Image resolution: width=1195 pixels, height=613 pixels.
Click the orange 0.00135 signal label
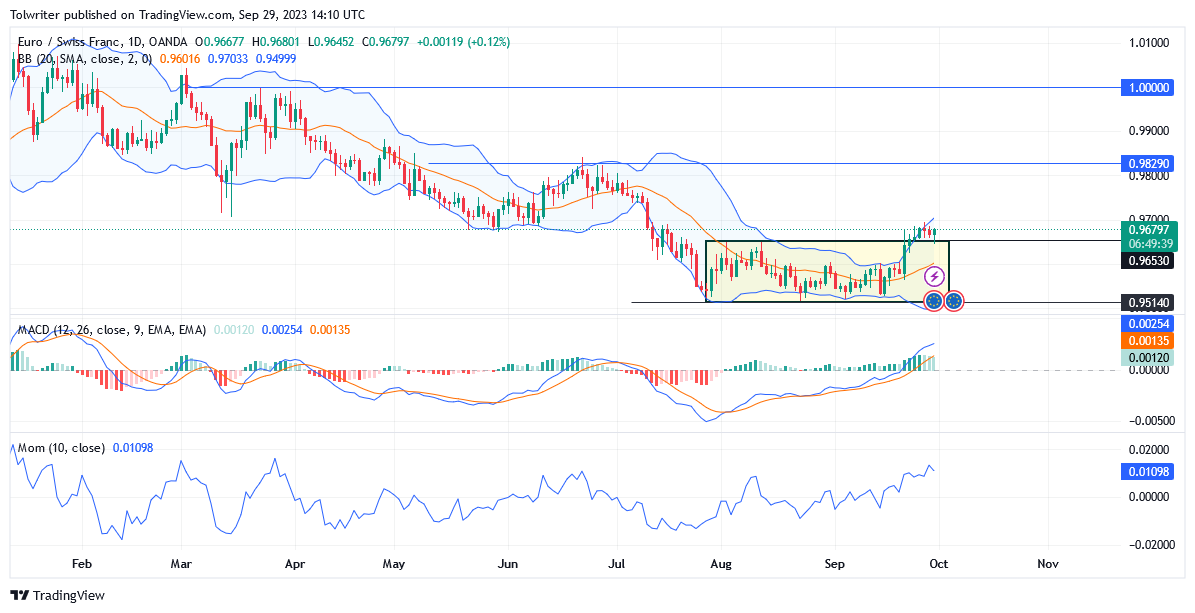(x=1149, y=340)
